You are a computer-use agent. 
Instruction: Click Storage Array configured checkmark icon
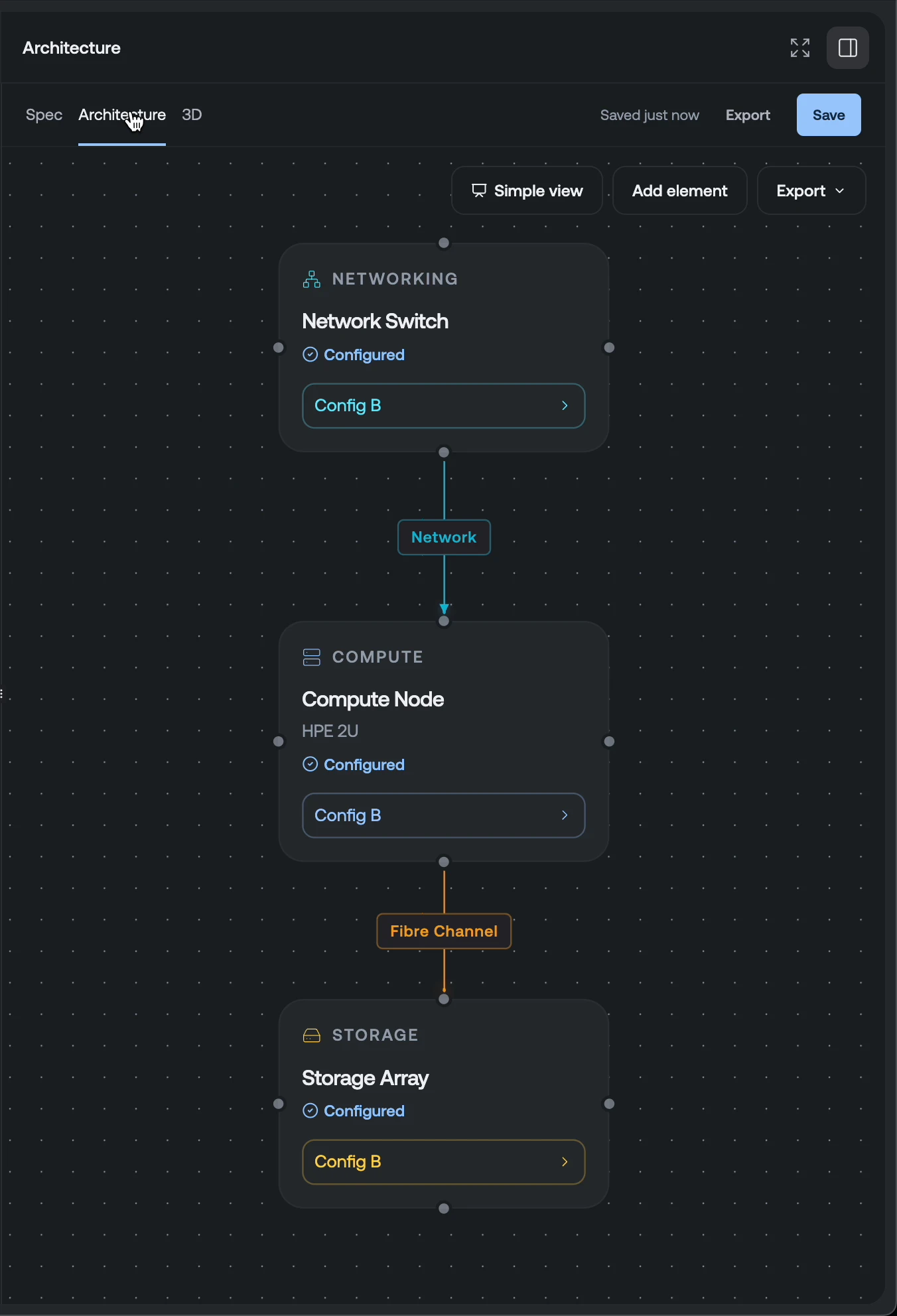[x=310, y=1110]
